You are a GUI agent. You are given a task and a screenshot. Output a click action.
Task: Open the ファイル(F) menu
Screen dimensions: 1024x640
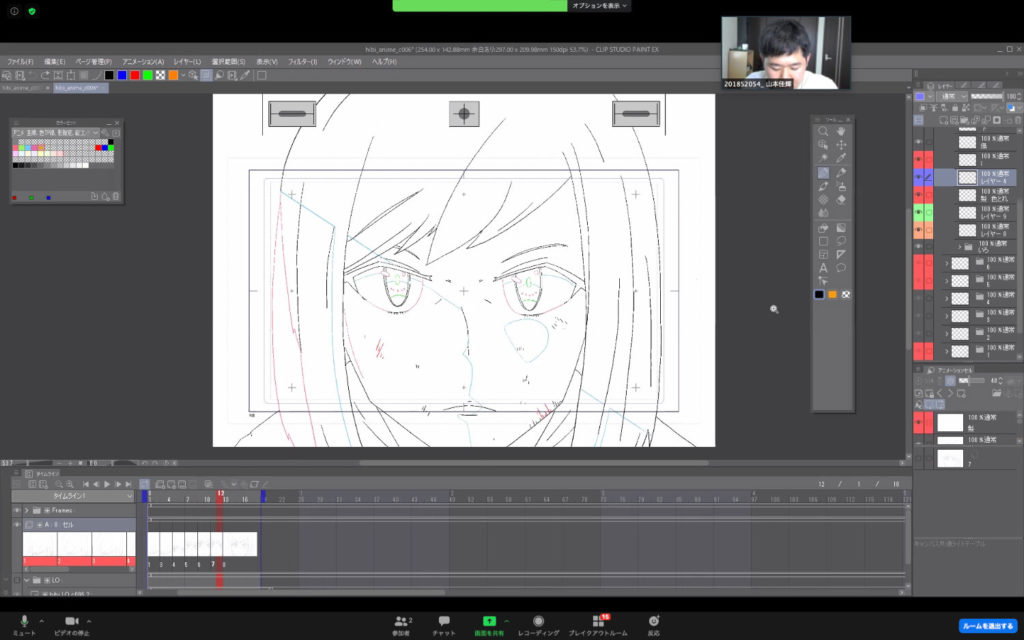[20, 61]
